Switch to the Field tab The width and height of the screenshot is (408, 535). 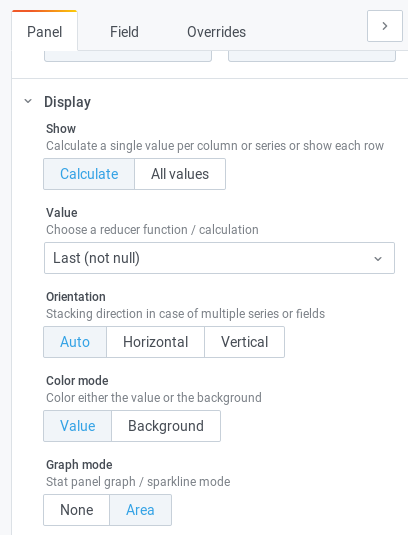point(124,32)
